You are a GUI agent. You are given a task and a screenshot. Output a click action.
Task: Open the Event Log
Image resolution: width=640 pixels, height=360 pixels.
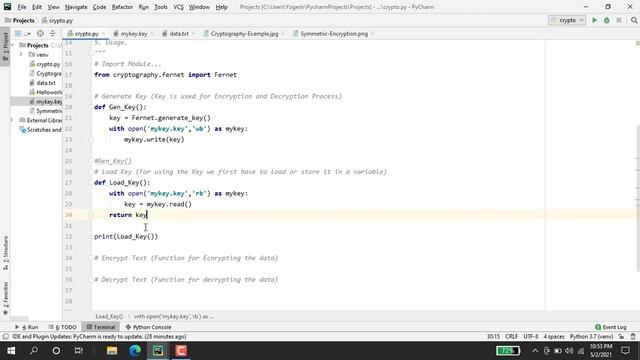pyautogui.click(x=611, y=327)
